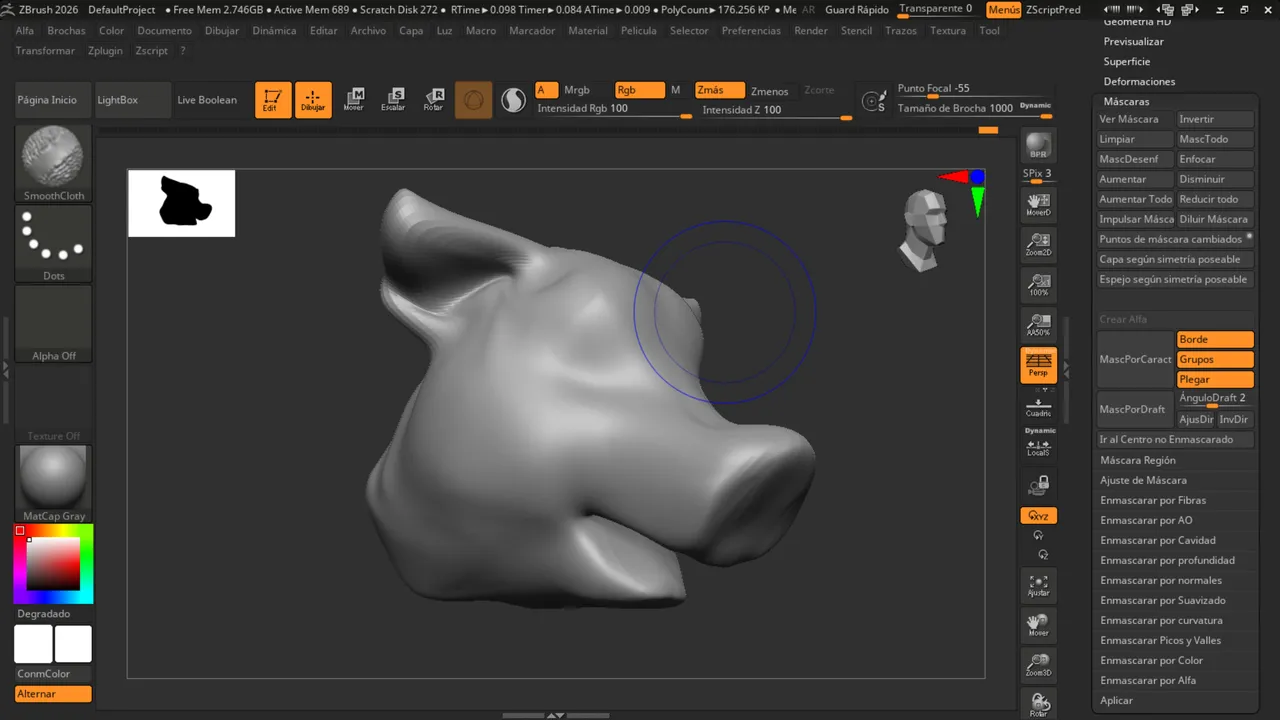Click the Zoom2D icon

(x=1039, y=244)
